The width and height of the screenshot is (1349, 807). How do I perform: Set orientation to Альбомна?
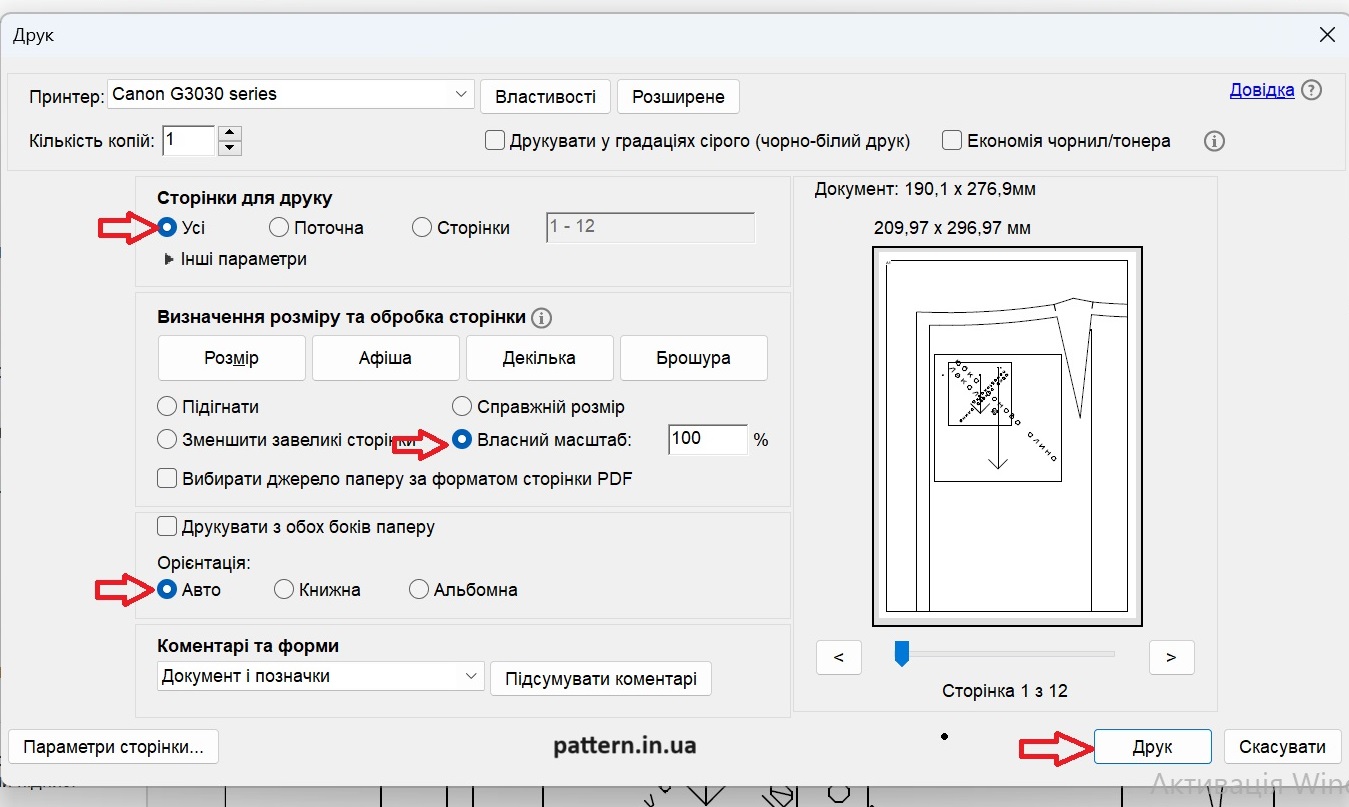pyautogui.click(x=419, y=589)
